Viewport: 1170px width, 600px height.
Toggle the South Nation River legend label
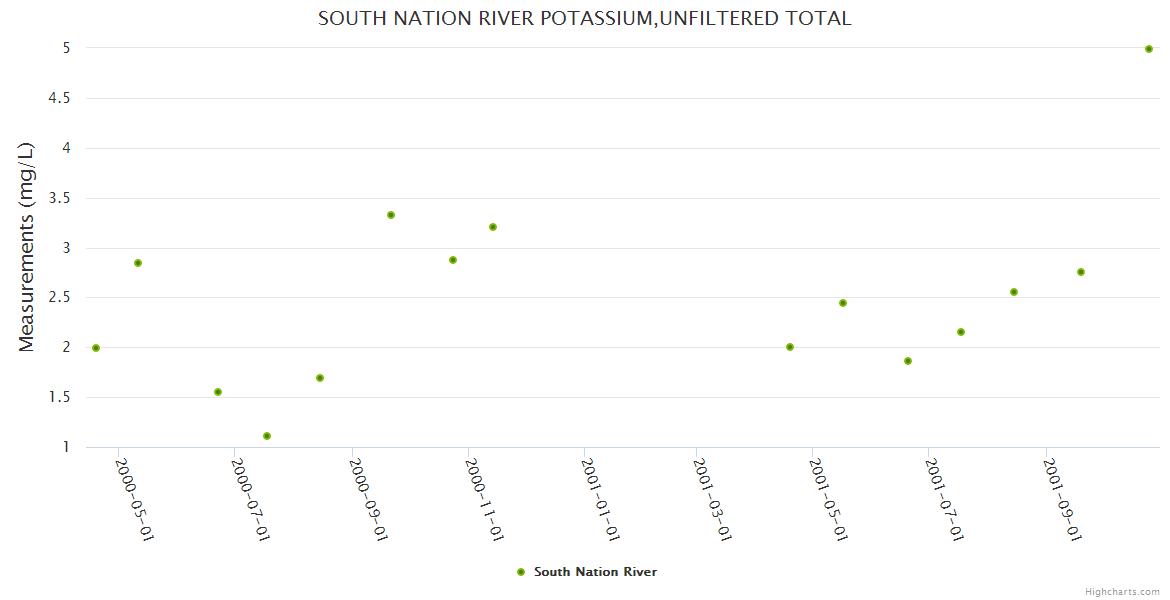(595, 572)
